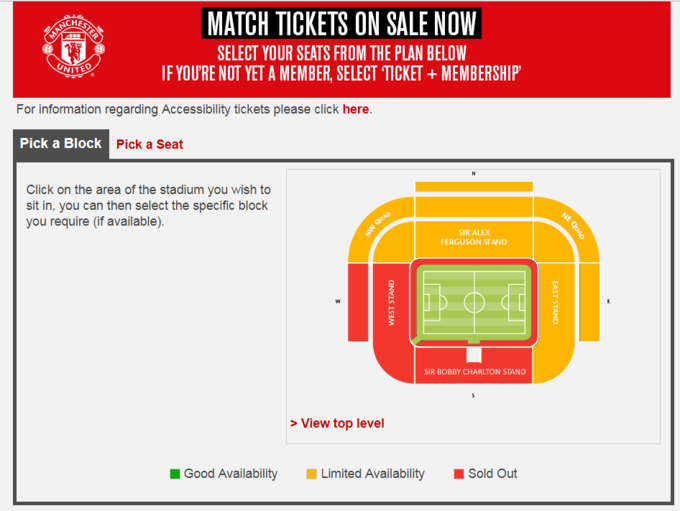Viewport: 680px width, 511px height.
Task: Open the View top level link
Action: 337,423
